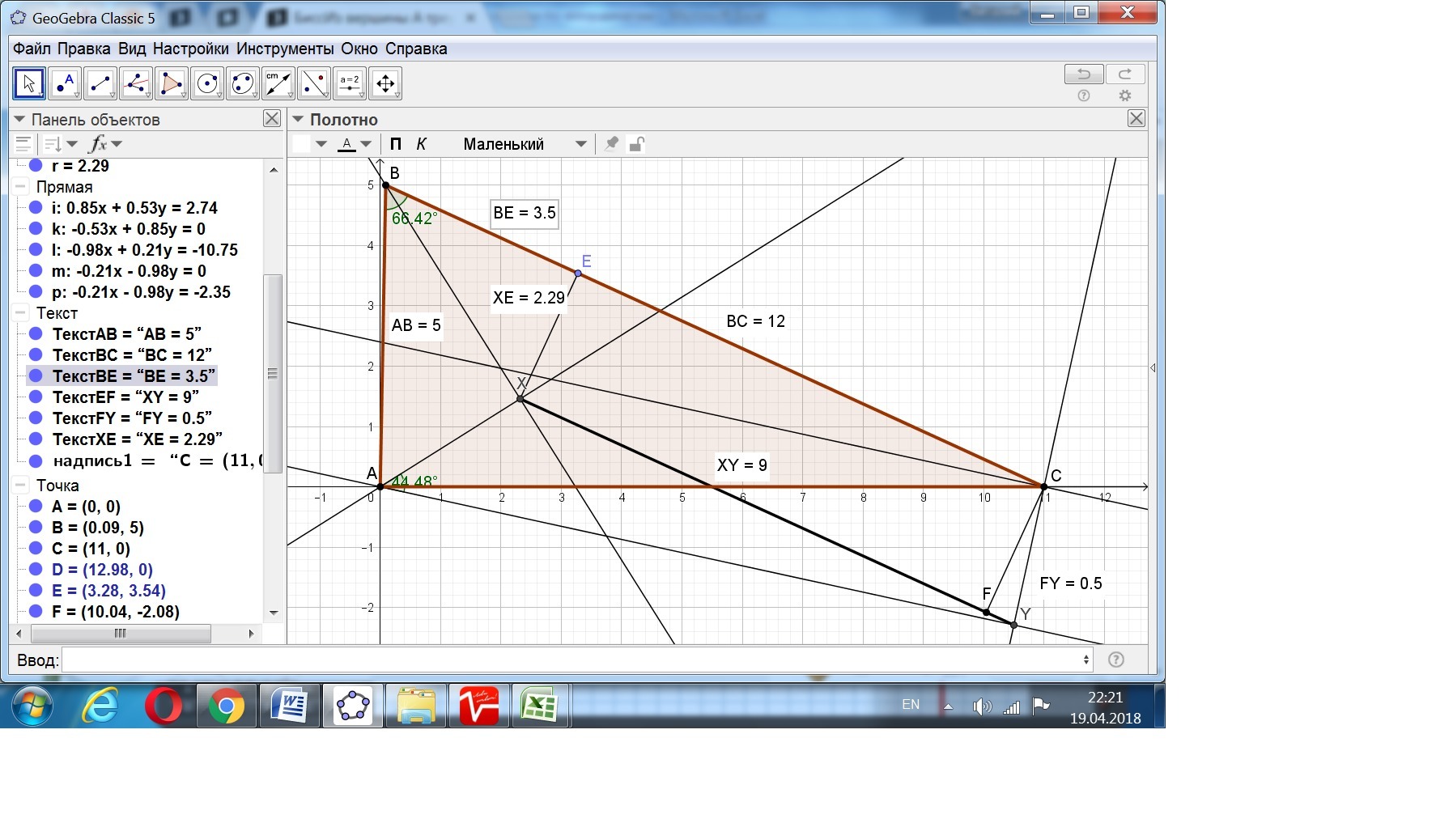Open the background color dropdown in style bar
Image resolution: width=1436 pixels, height=840 pixels.
[x=321, y=144]
